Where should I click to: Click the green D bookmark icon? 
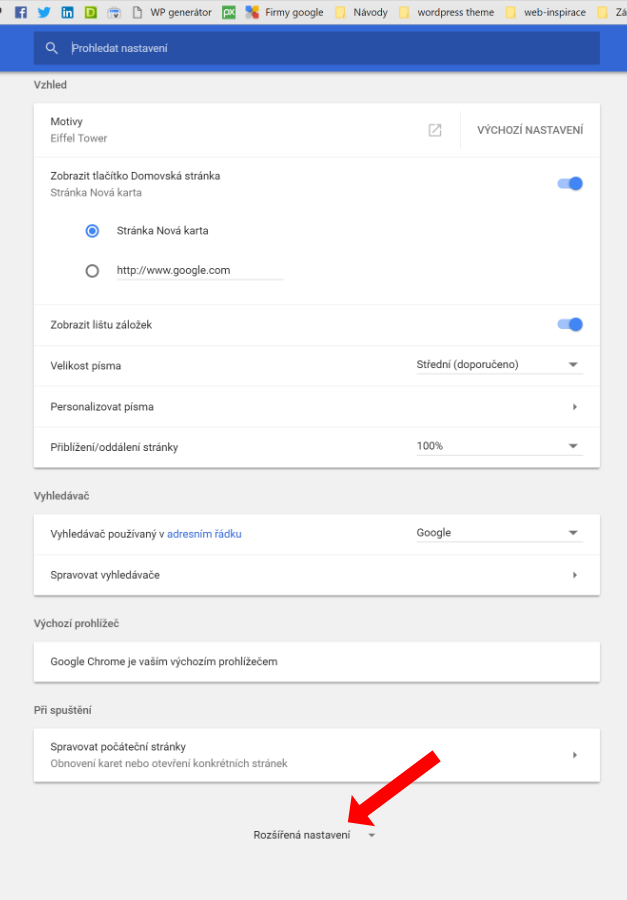pyautogui.click(x=91, y=12)
